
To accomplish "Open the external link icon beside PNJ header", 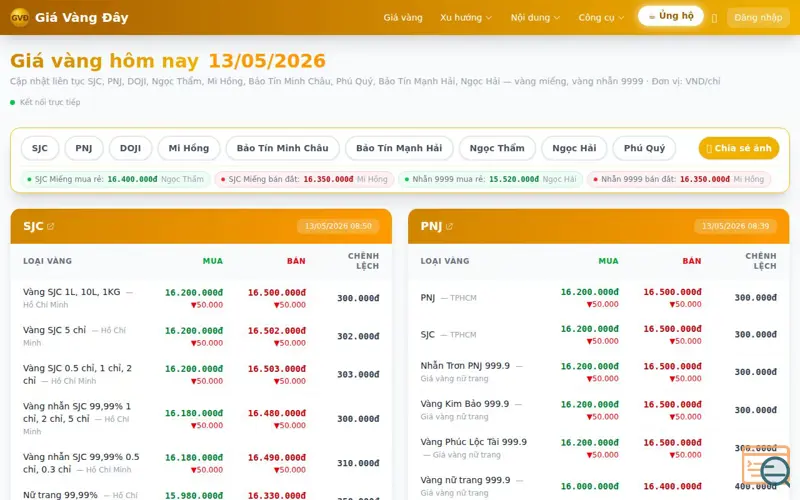I will (449, 227).
